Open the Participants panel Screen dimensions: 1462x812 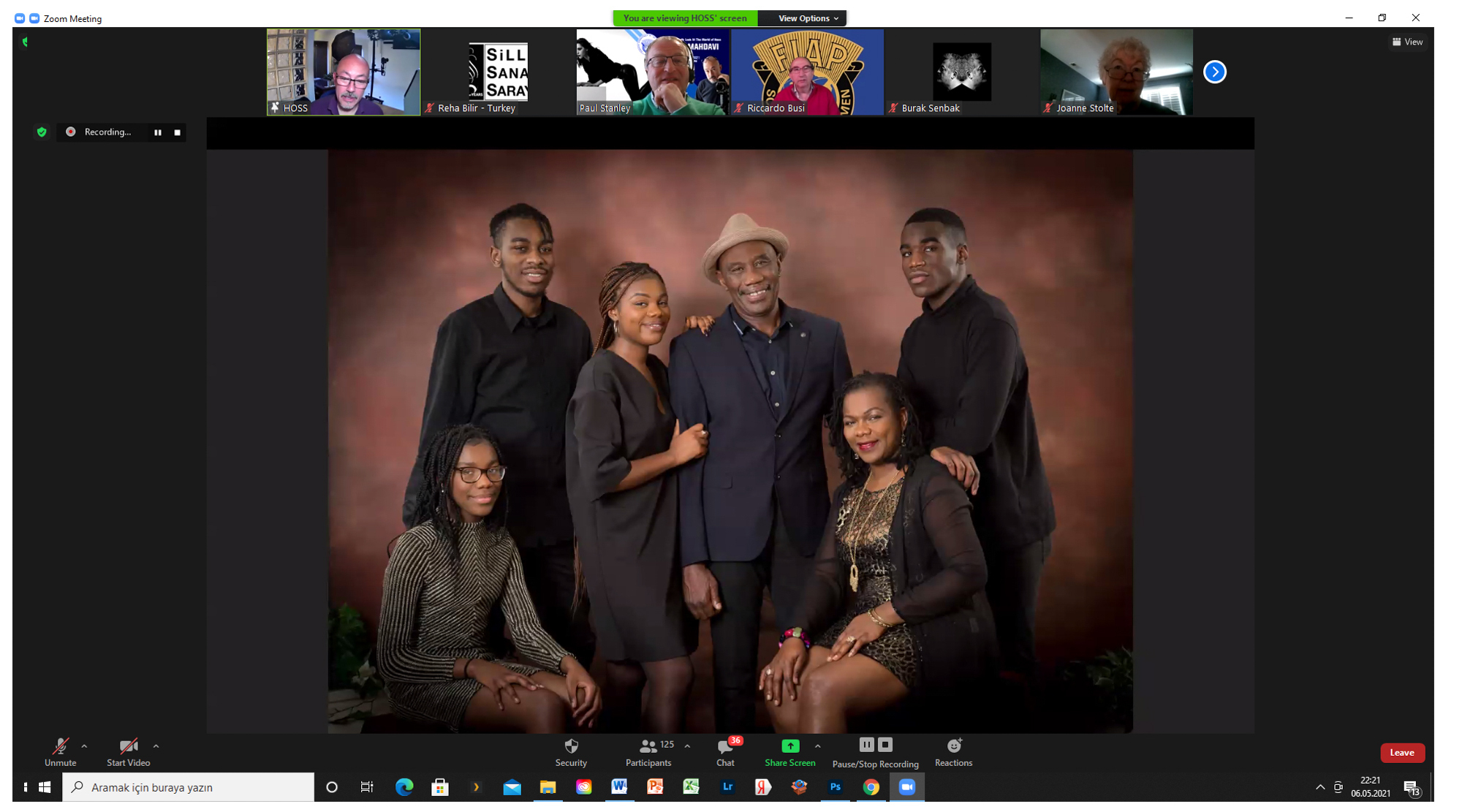[x=648, y=752]
